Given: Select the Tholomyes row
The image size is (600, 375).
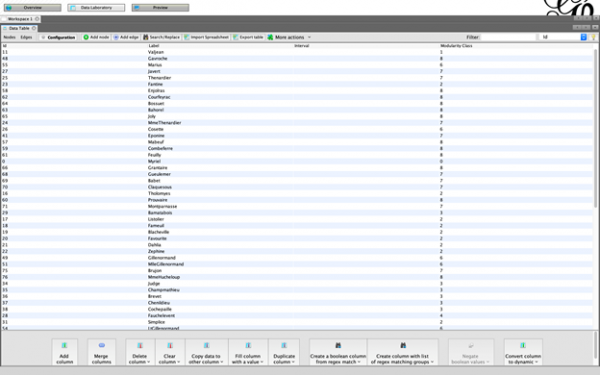Looking at the screenshot, I should coord(297,194).
